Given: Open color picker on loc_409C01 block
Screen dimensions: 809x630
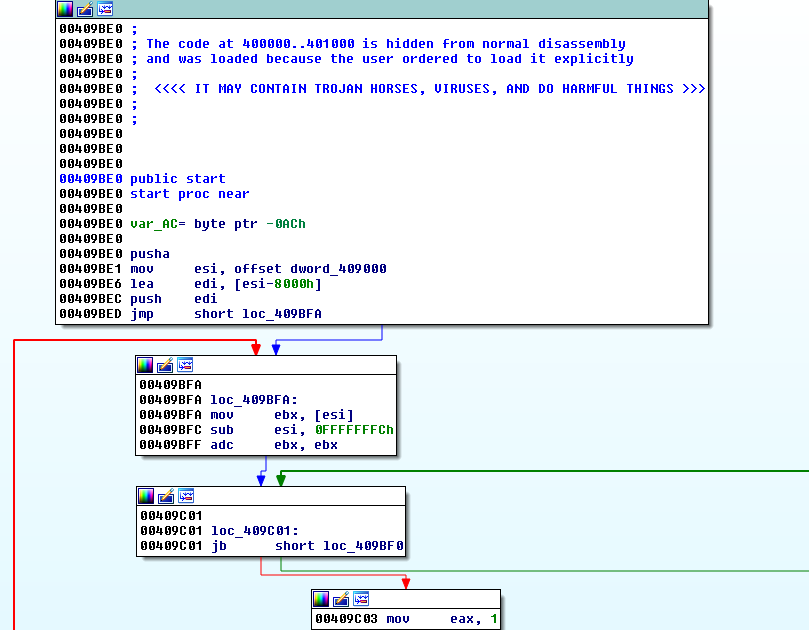Looking at the screenshot, I should coord(147,496).
